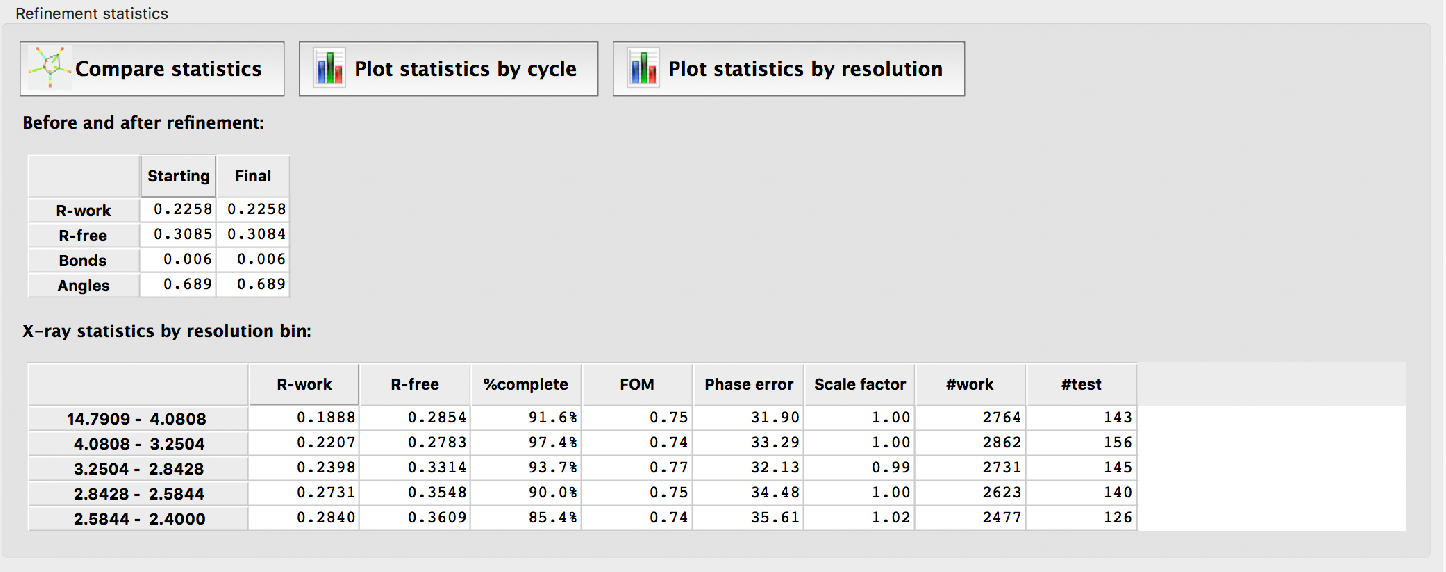Select the Starting column header

tap(178, 176)
